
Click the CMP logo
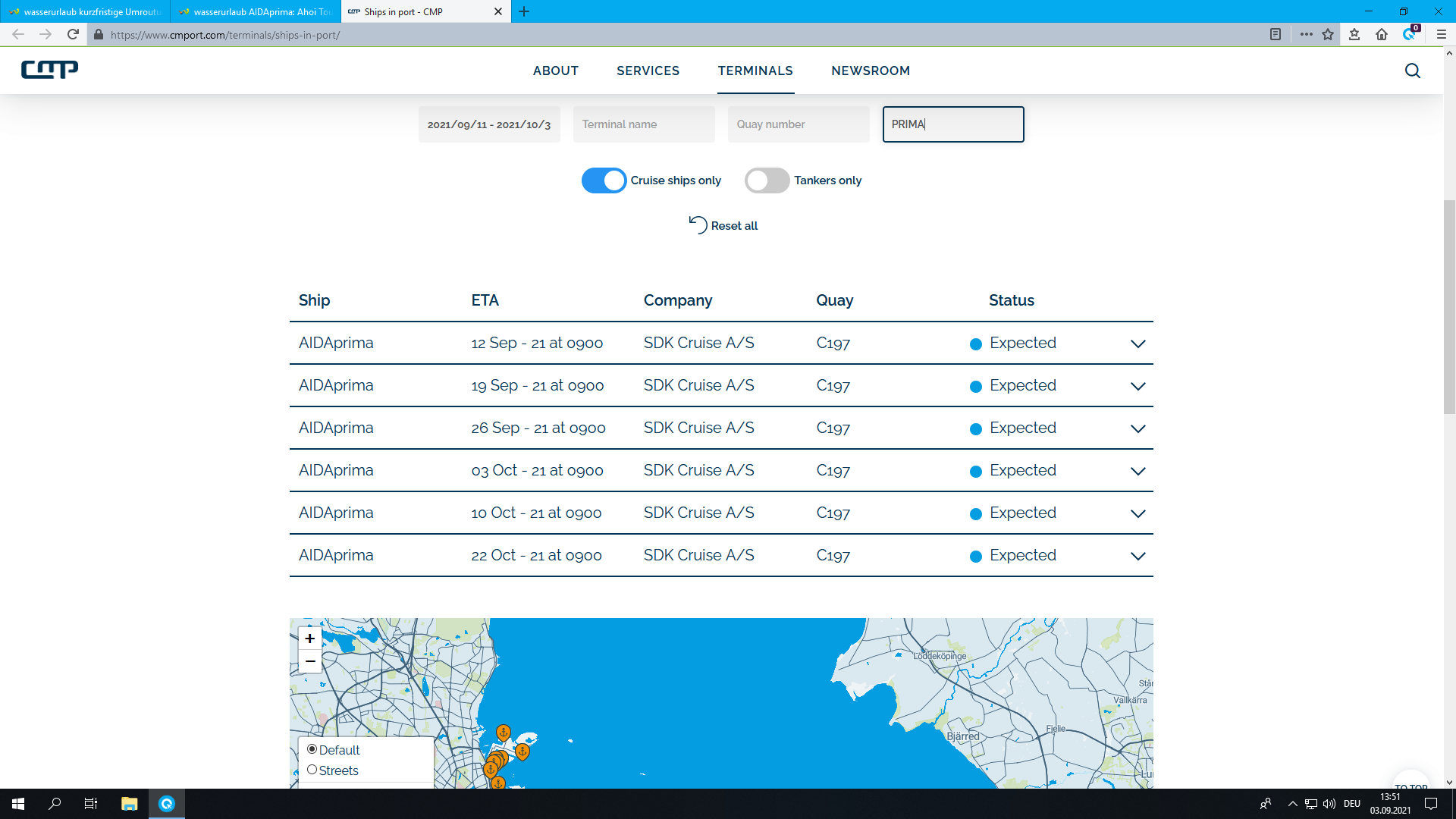49,70
